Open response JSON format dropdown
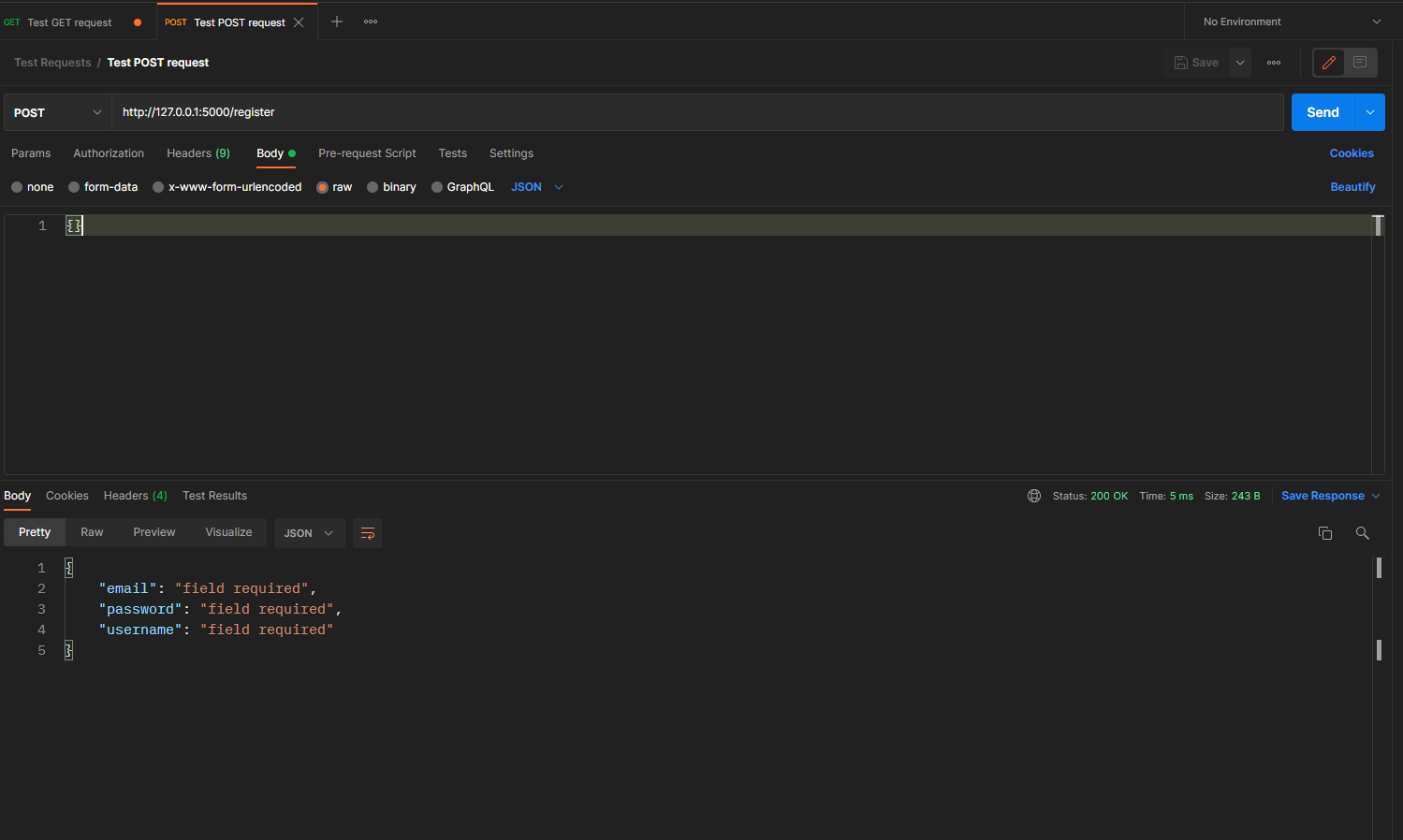 click(x=309, y=533)
